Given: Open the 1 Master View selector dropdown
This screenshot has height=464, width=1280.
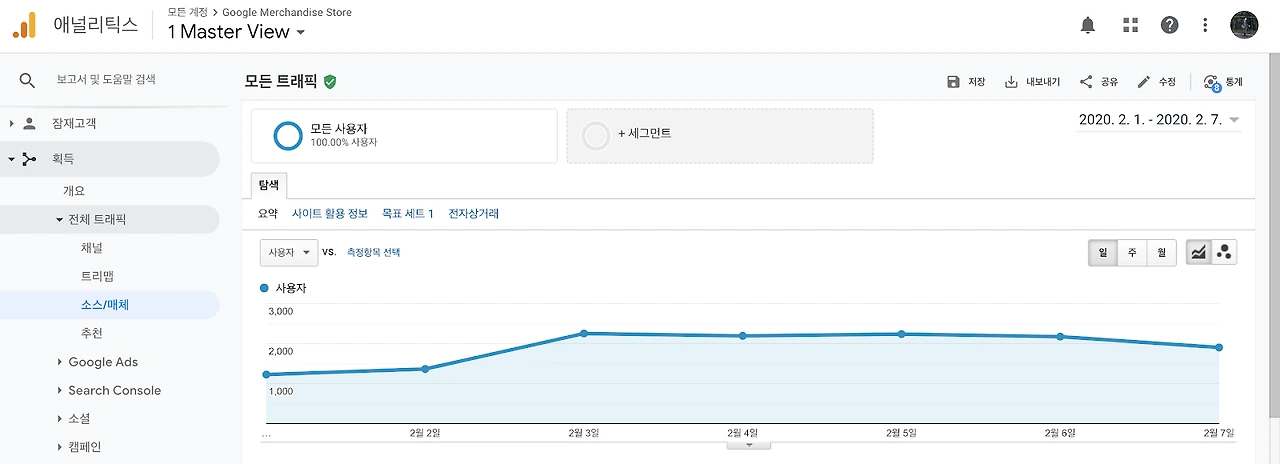Looking at the screenshot, I should [x=235, y=32].
